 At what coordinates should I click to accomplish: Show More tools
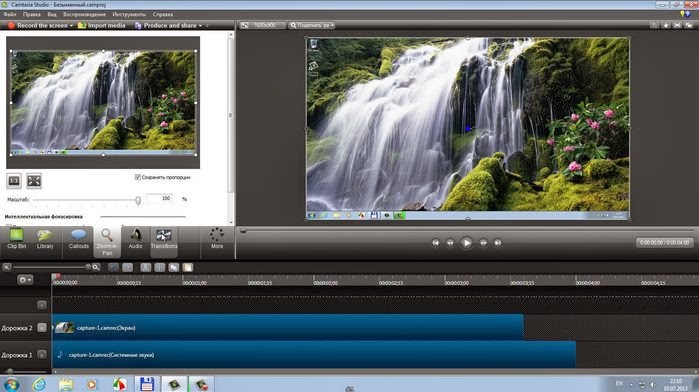click(217, 239)
